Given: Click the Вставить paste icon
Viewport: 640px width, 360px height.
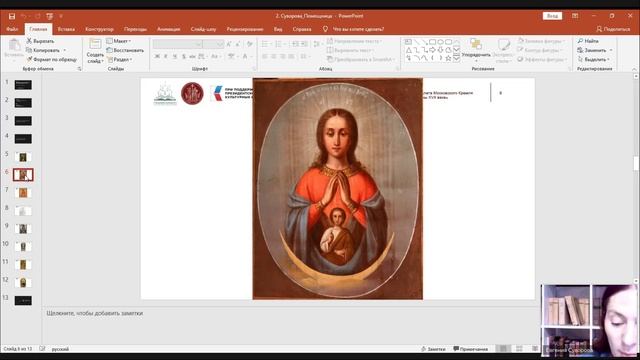Looking at the screenshot, I should tap(14, 44).
